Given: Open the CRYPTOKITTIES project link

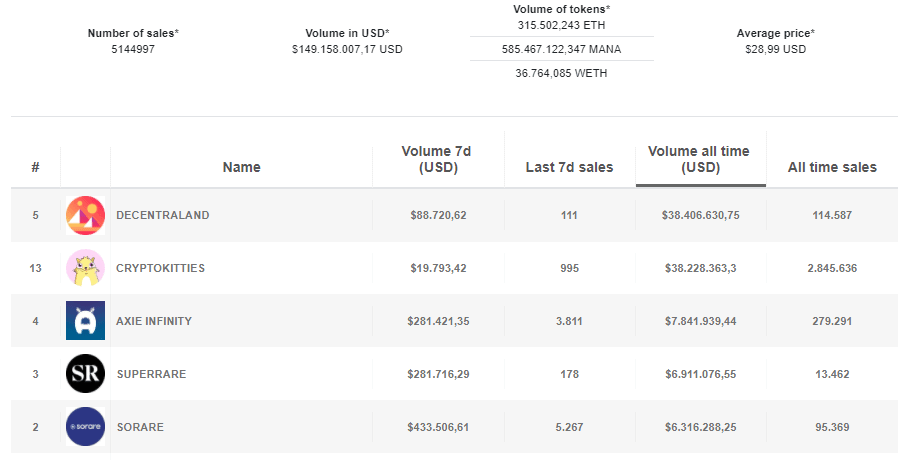Looking at the screenshot, I should click(x=161, y=268).
